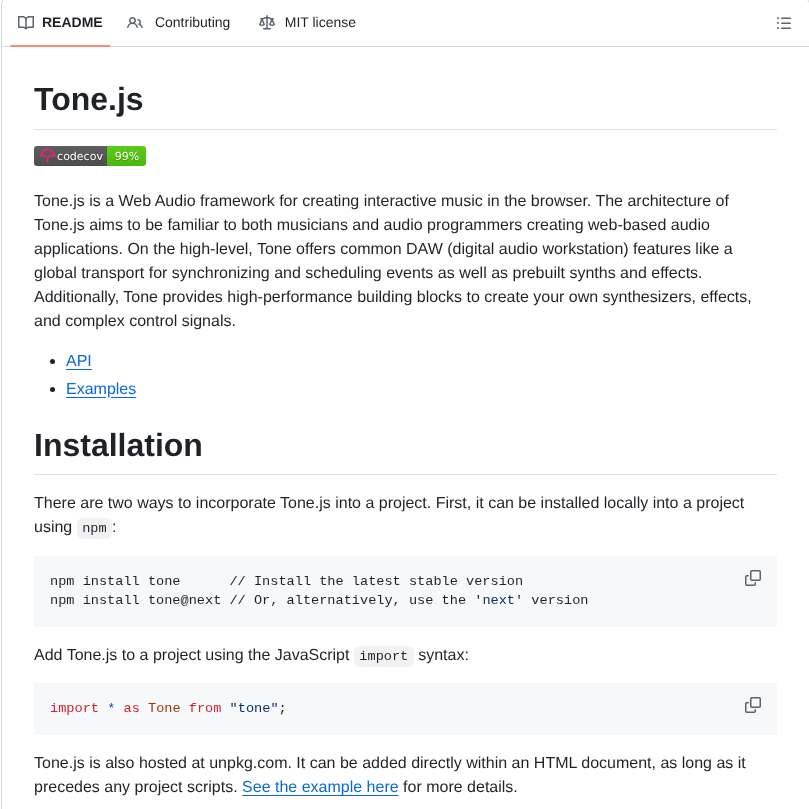Copy the import Tone code snippet
809x809 pixels.
pyautogui.click(x=752, y=705)
